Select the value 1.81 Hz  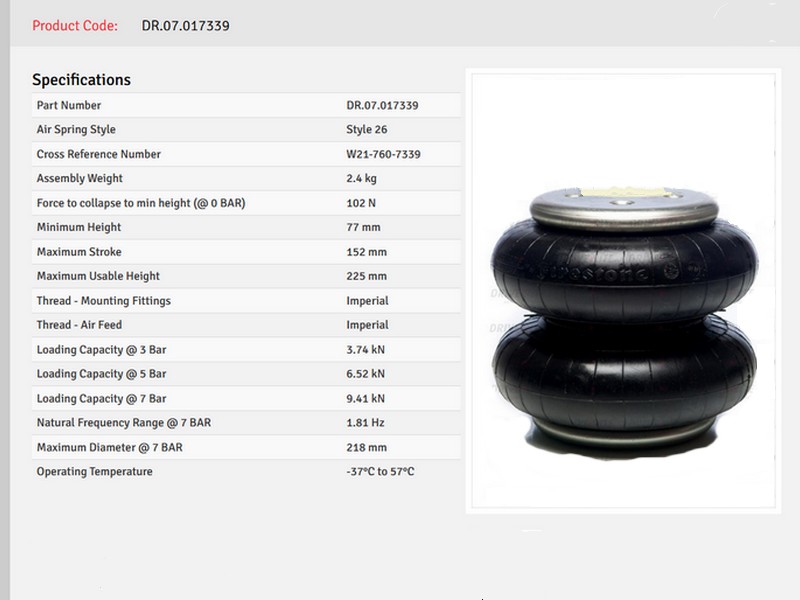(365, 423)
